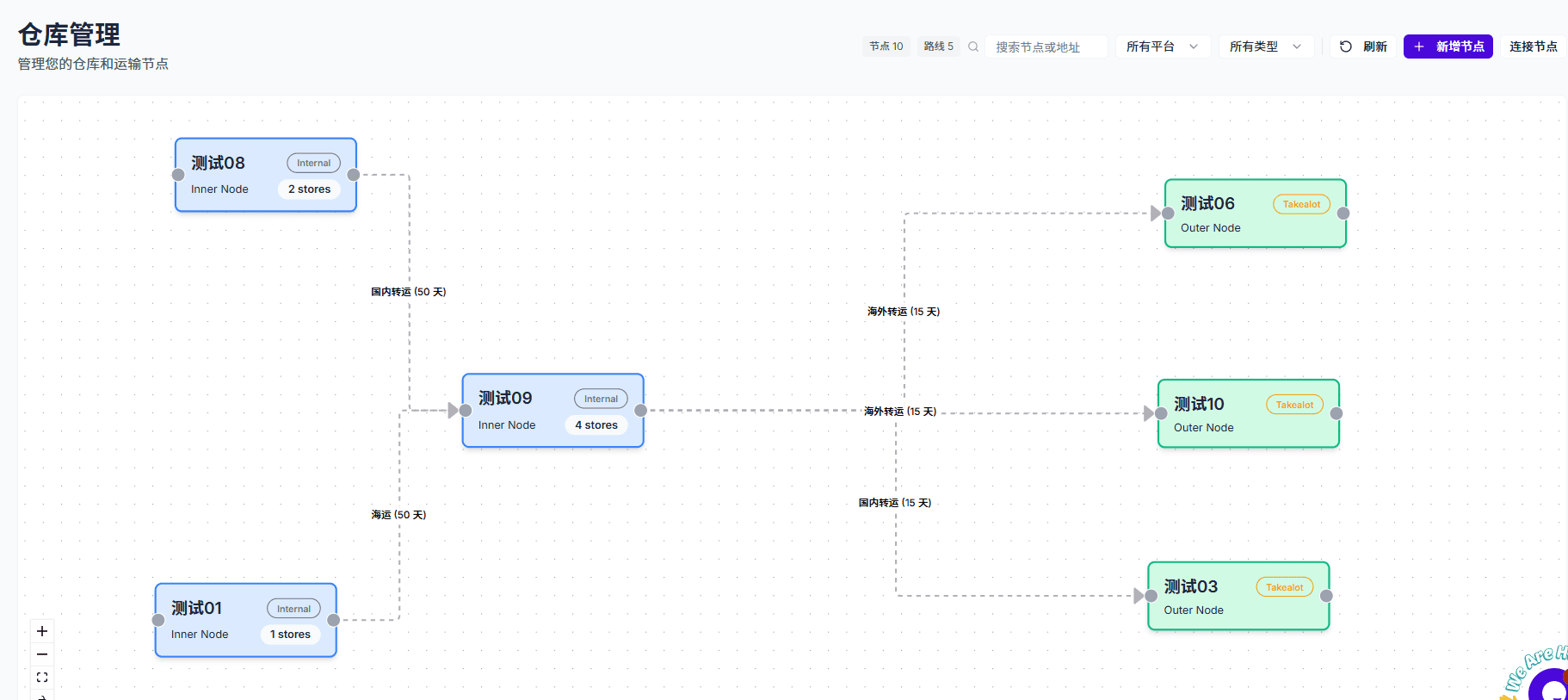The image size is (1568, 700).
Task: Click the 国内转运 (50 天) route label
Action: (409, 292)
